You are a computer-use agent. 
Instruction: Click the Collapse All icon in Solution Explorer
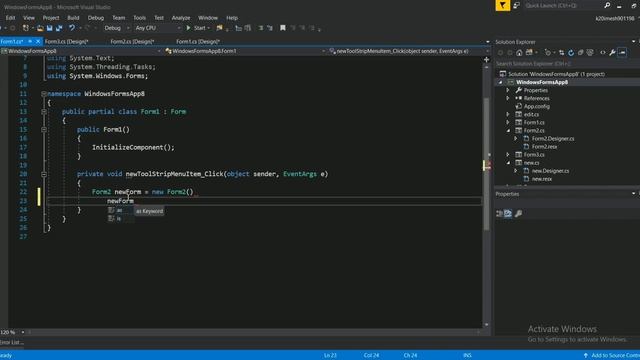coord(580,53)
